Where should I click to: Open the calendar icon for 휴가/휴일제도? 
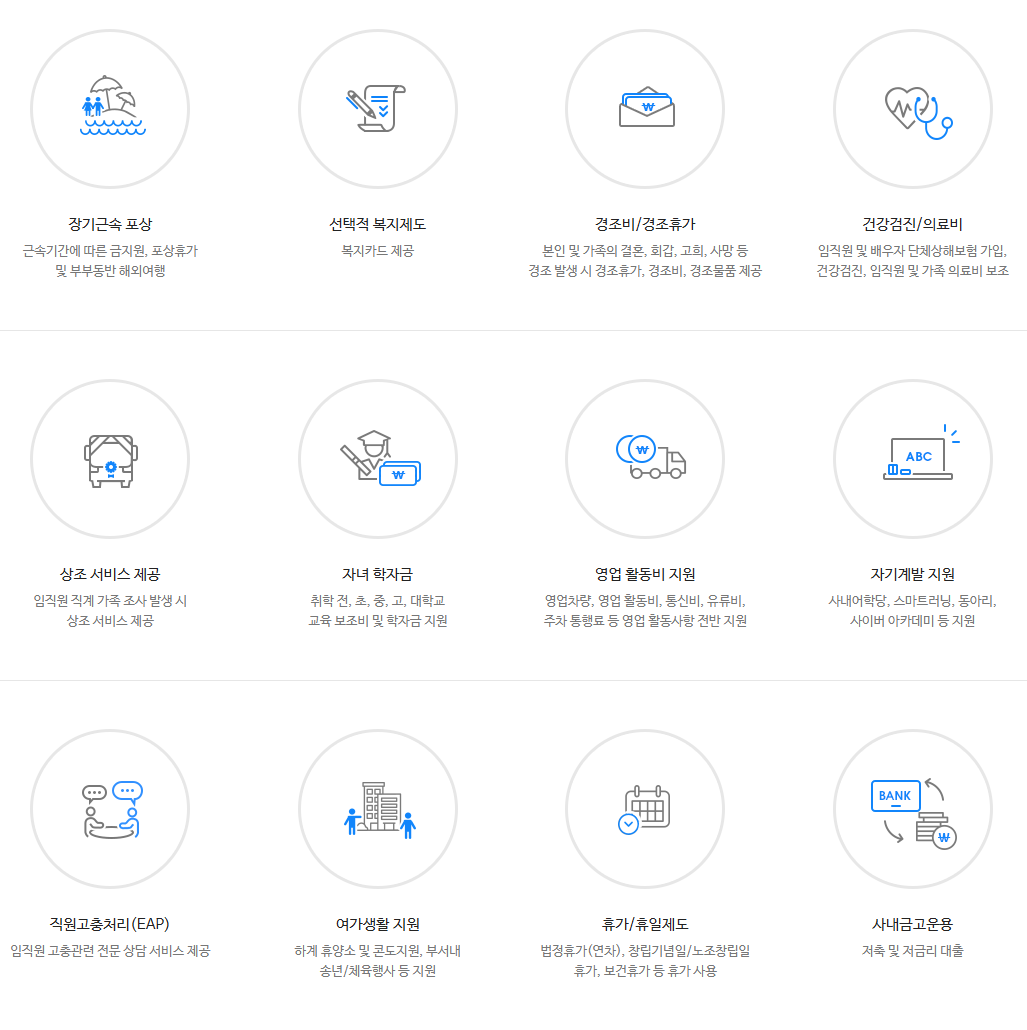[645, 809]
